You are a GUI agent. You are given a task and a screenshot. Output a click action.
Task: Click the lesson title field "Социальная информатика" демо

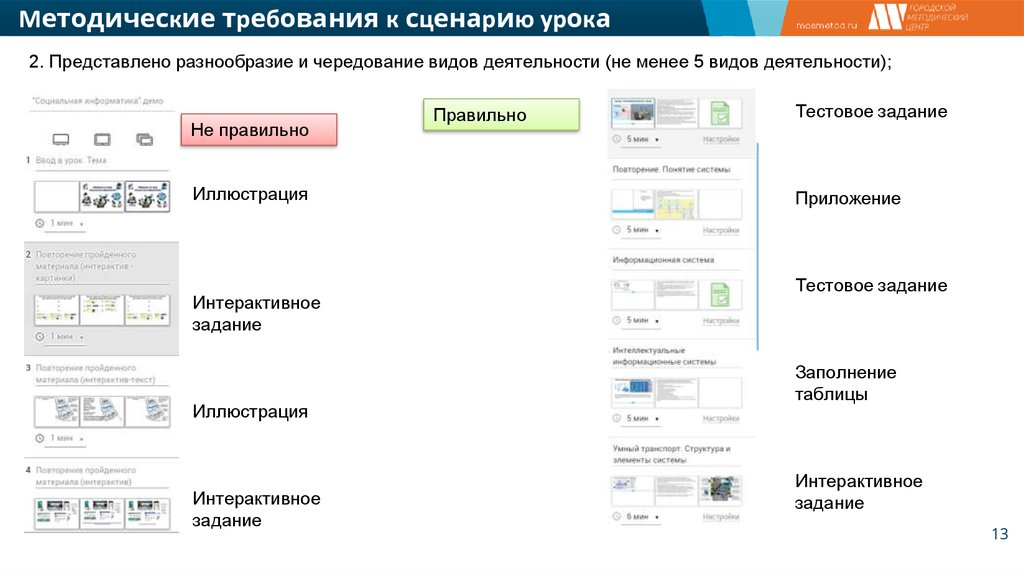click(x=97, y=102)
